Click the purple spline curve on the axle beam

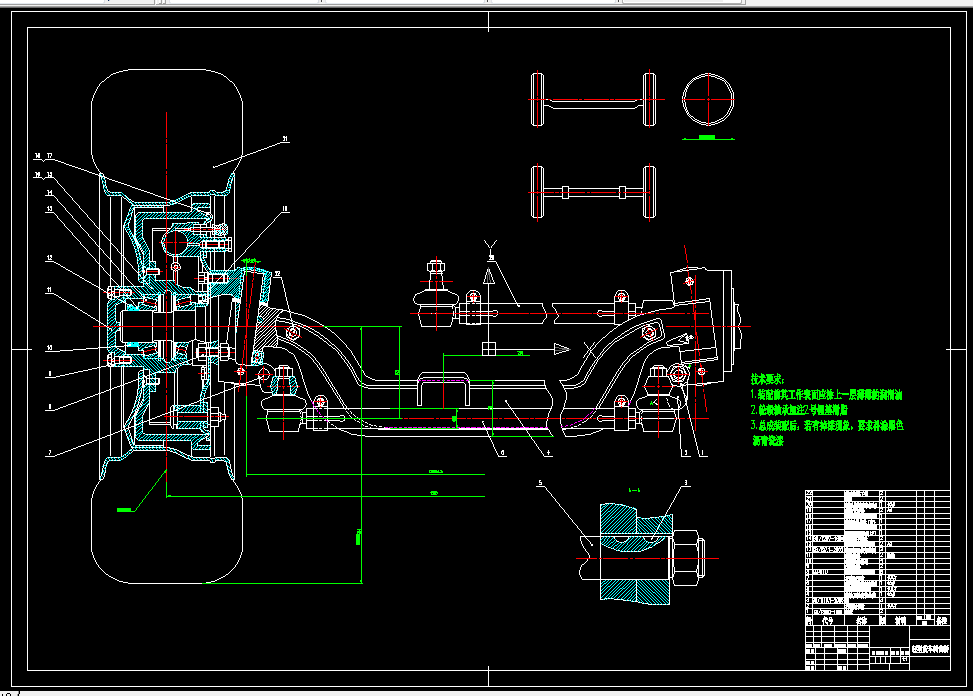tap(579, 419)
